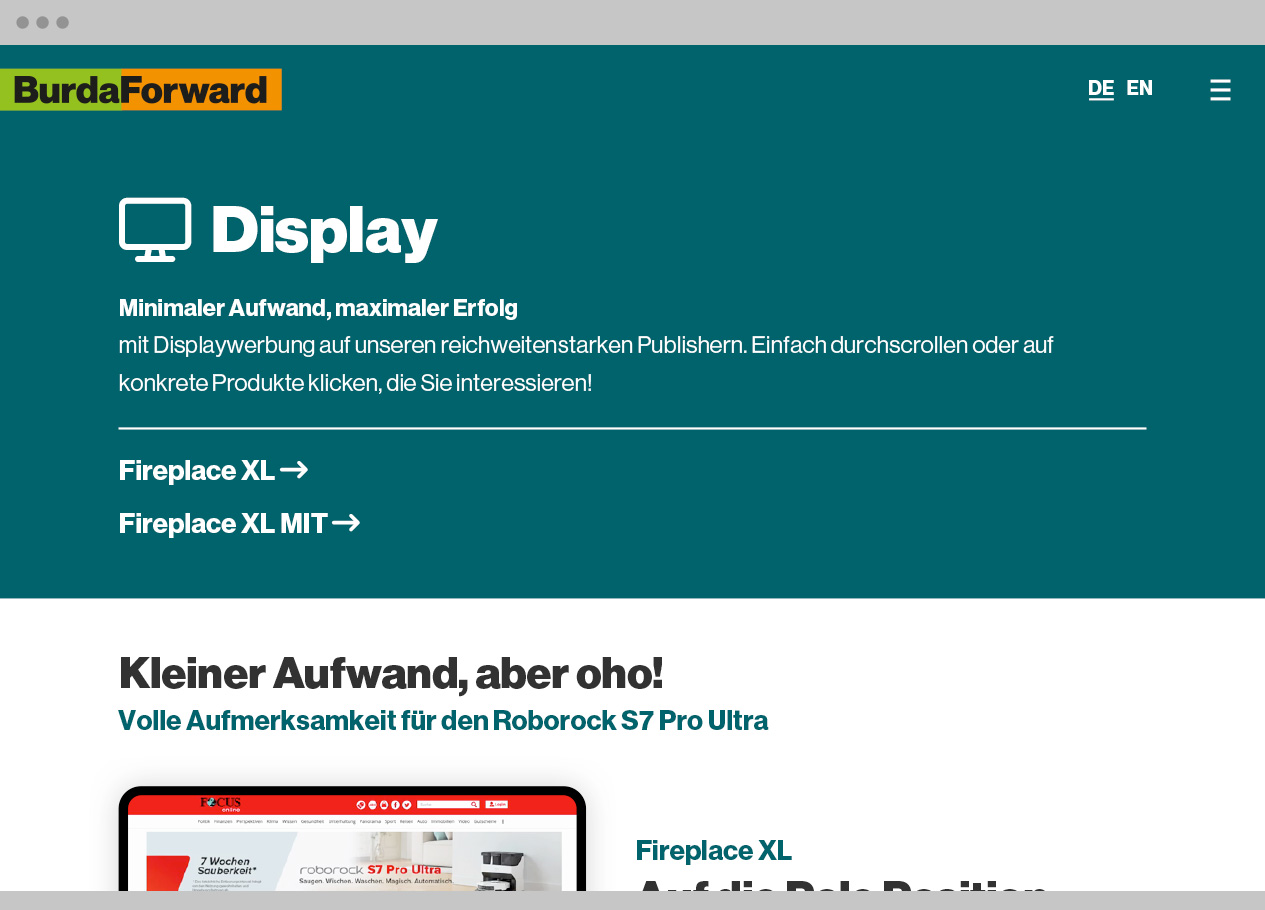Click the Focus online logo in mockup
This screenshot has width=1265, height=910.
click(220, 804)
